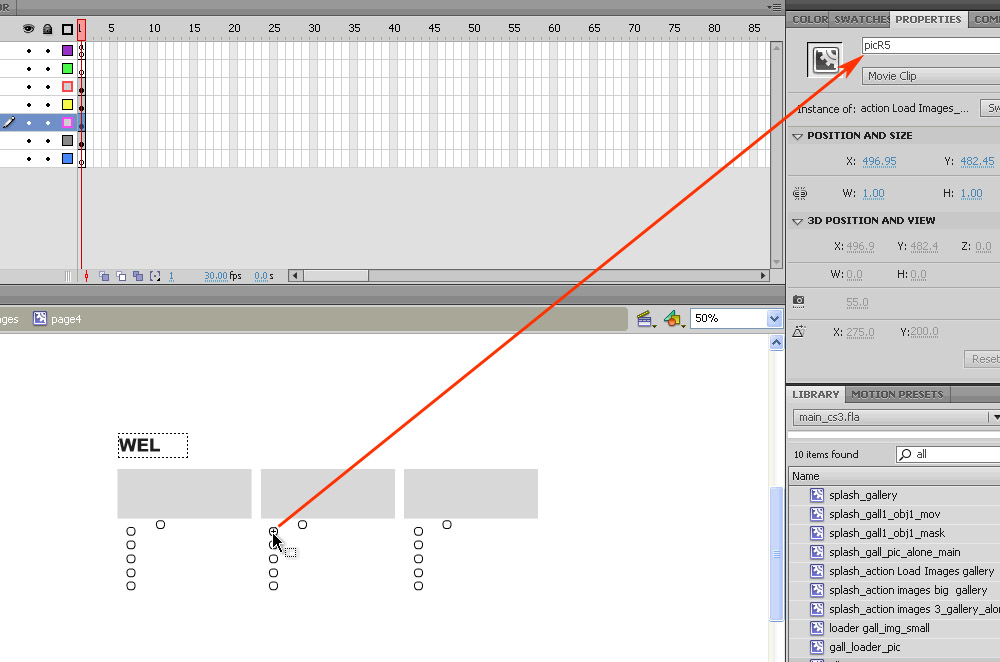This screenshot has width=1000, height=662.
Task: Toggle lock dot of the green layer
Action: pyautogui.click(x=47, y=68)
